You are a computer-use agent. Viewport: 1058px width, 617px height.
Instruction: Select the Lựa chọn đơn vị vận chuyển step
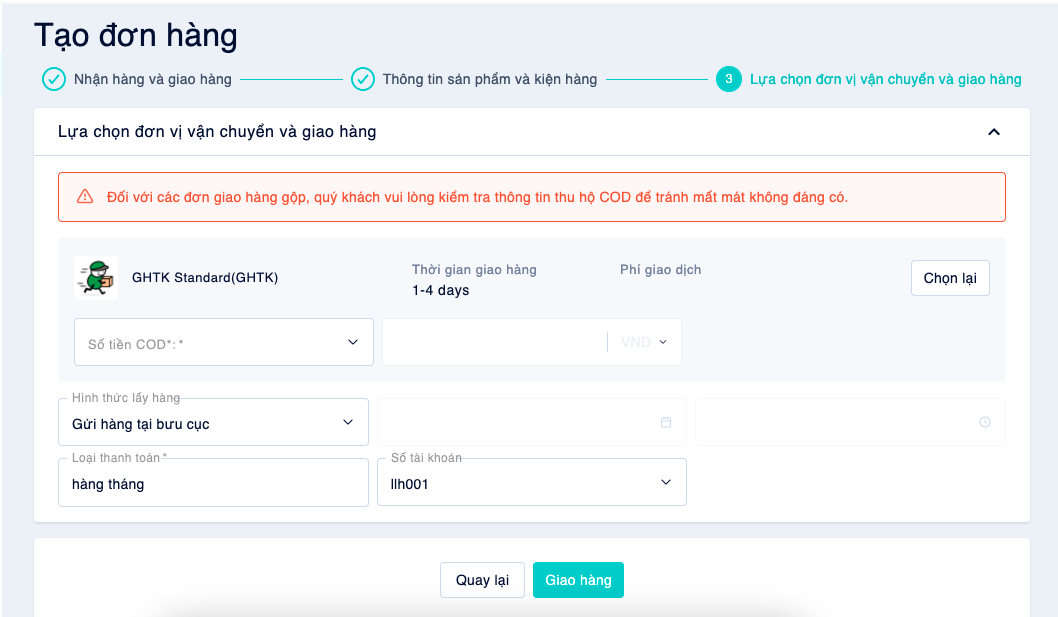tap(886, 79)
